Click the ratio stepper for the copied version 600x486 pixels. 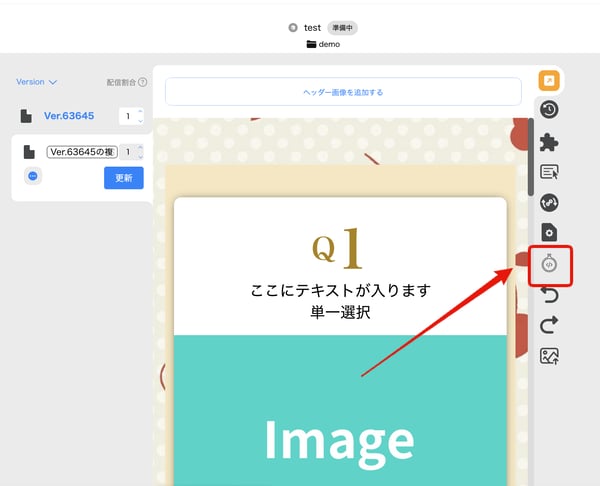tap(131, 152)
